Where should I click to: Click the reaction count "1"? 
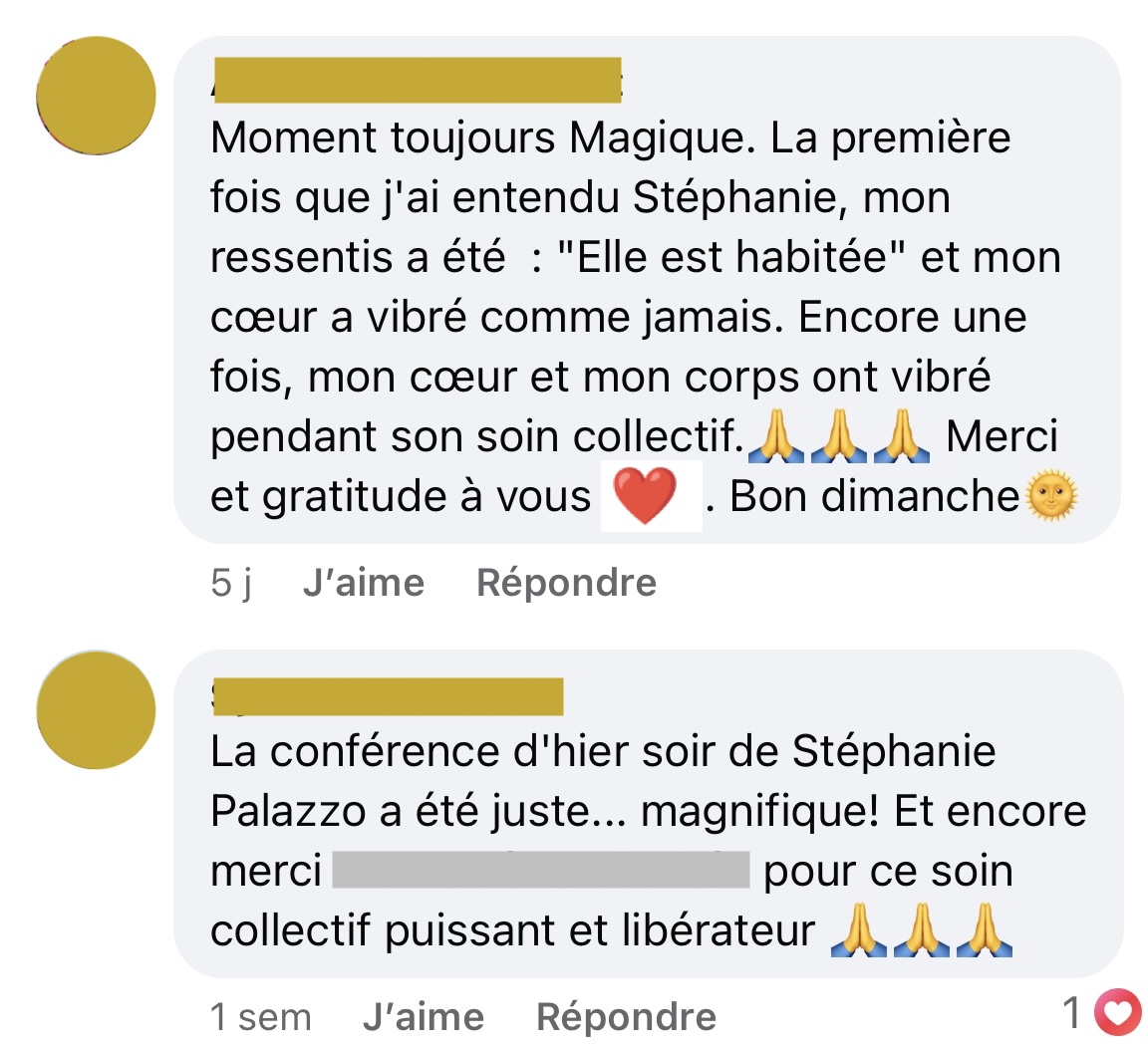point(1072,1012)
